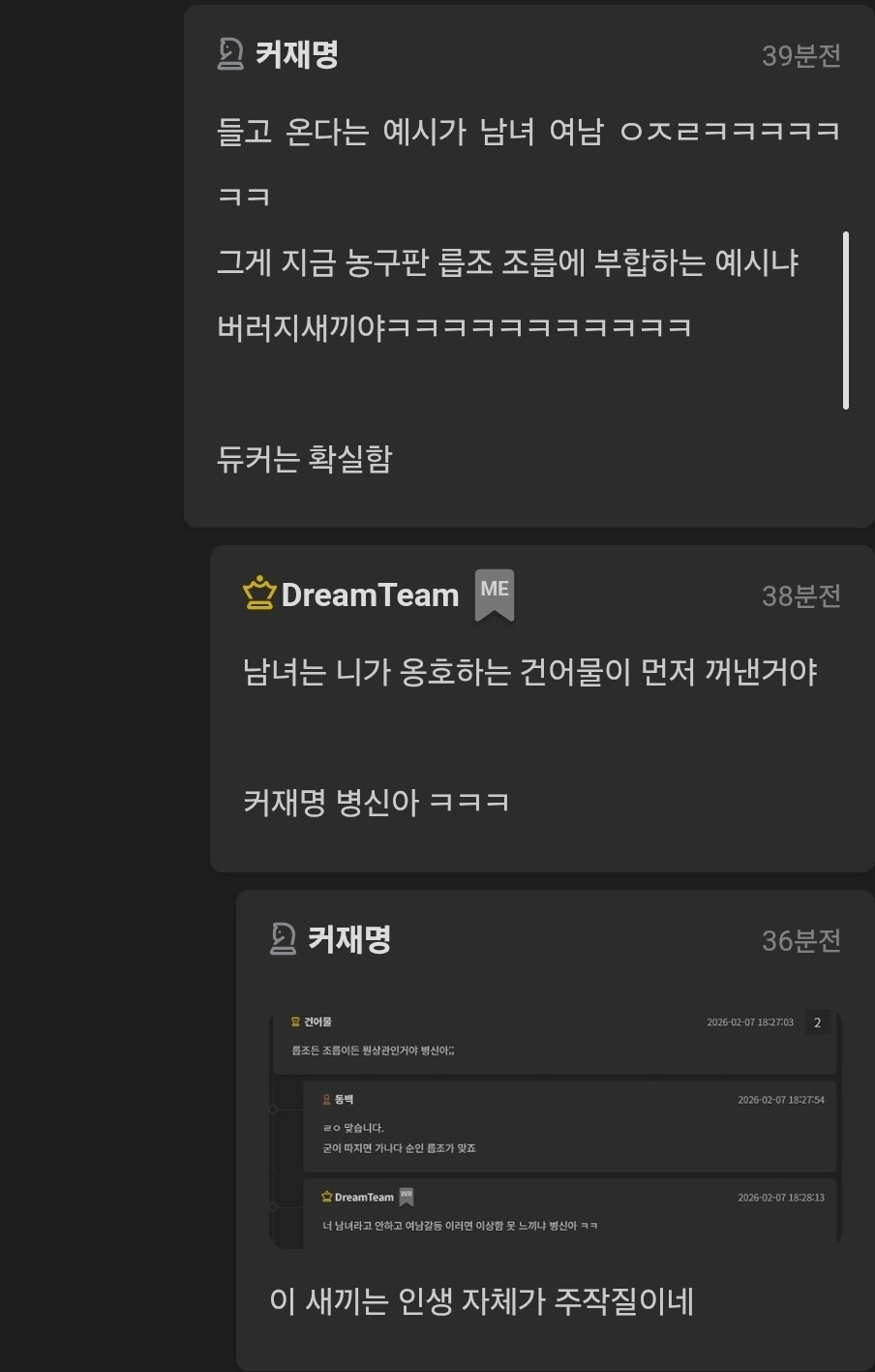
Task: Click the line '커재명 병신아 ㅋㅋㅋ'
Action: 377,802
